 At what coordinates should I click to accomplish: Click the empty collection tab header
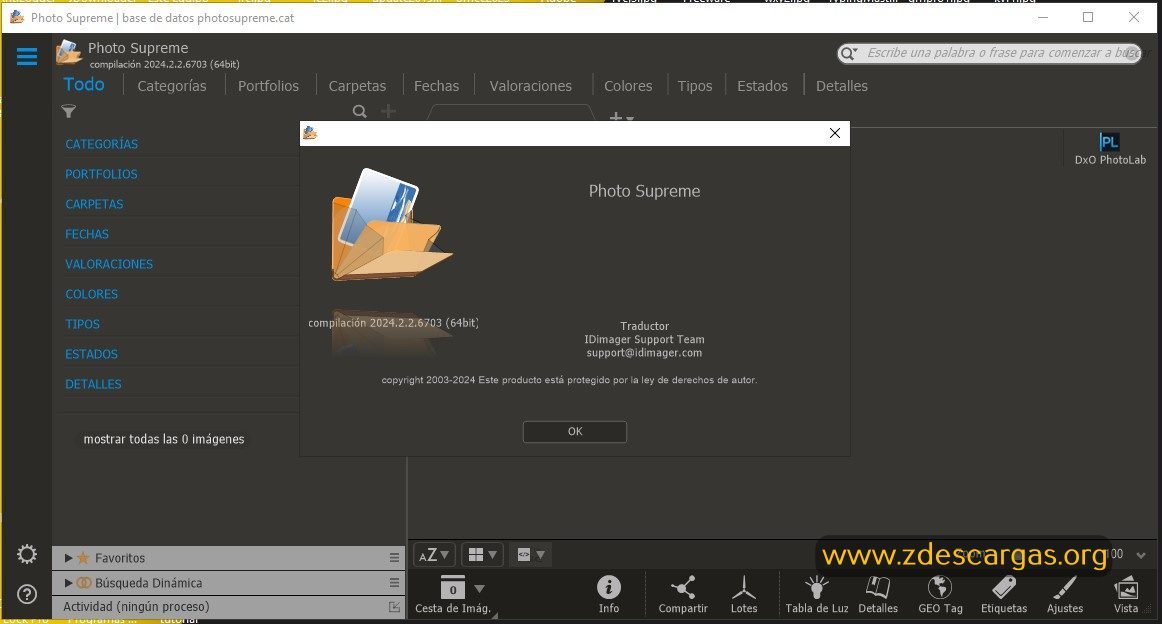[x=511, y=113]
